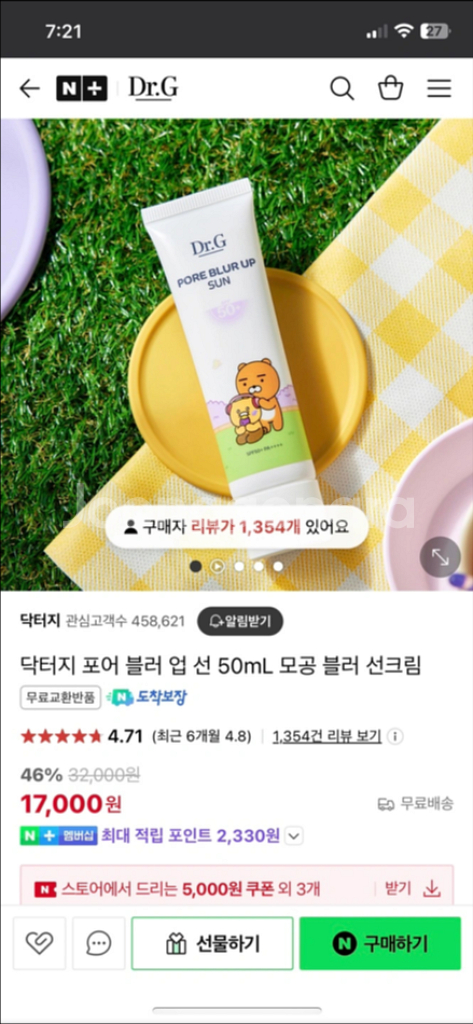The height and width of the screenshot is (1024, 473).
Task: Open the search magnifier icon
Action: (342, 88)
